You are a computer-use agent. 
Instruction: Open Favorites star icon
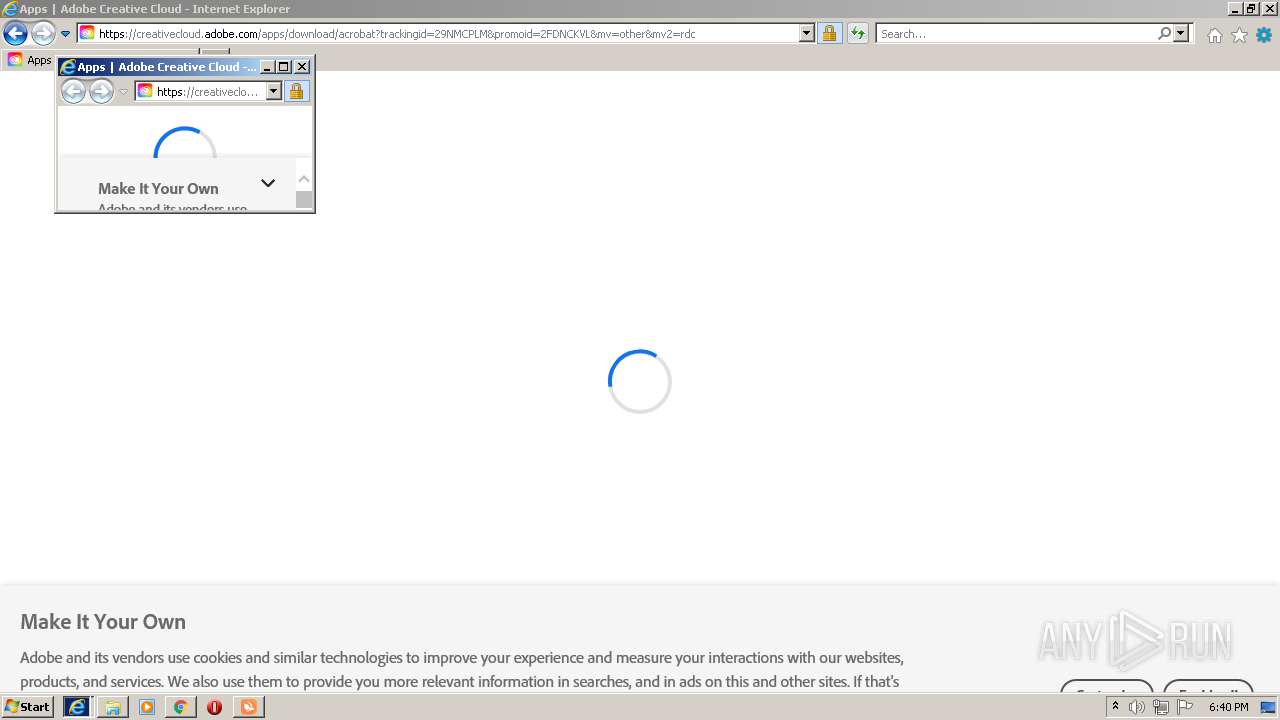1239,35
